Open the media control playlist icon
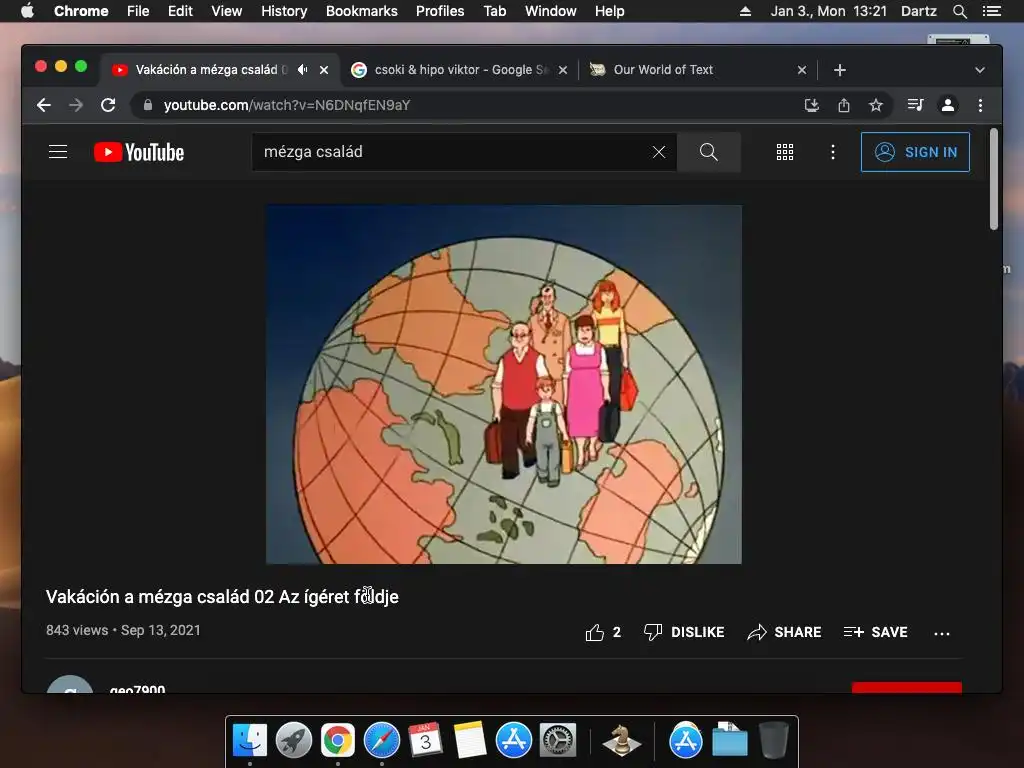 point(916,105)
